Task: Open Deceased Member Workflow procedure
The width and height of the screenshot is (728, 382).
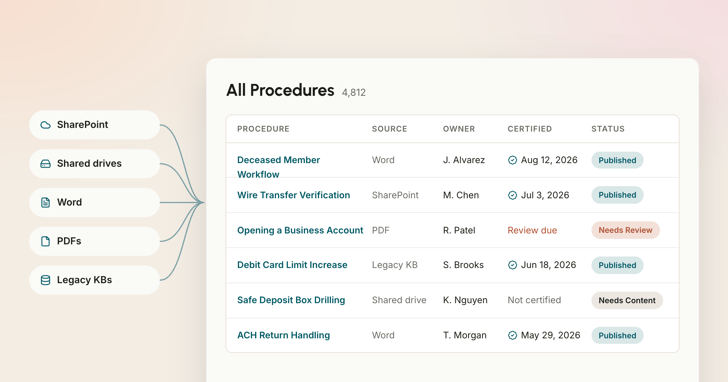Action: pyautogui.click(x=279, y=167)
